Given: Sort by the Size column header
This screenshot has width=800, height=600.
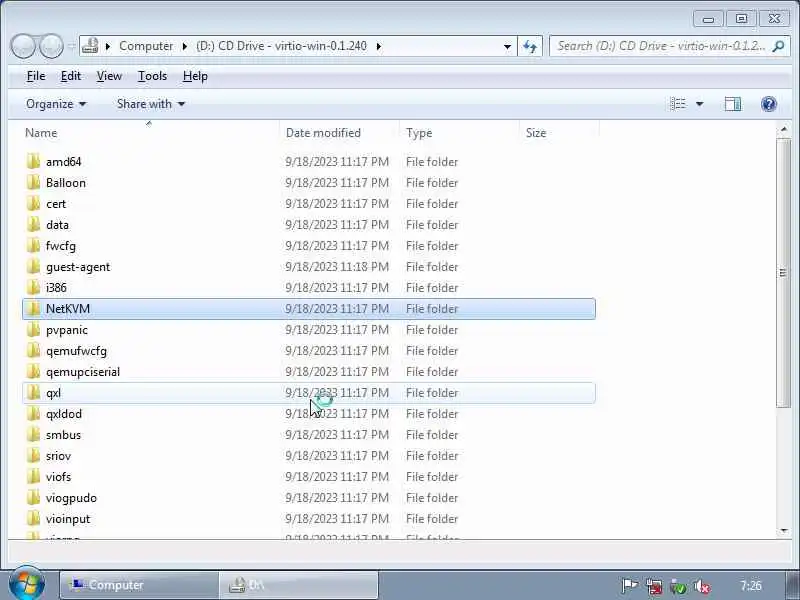Looking at the screenshot, I should pos(559,133).
